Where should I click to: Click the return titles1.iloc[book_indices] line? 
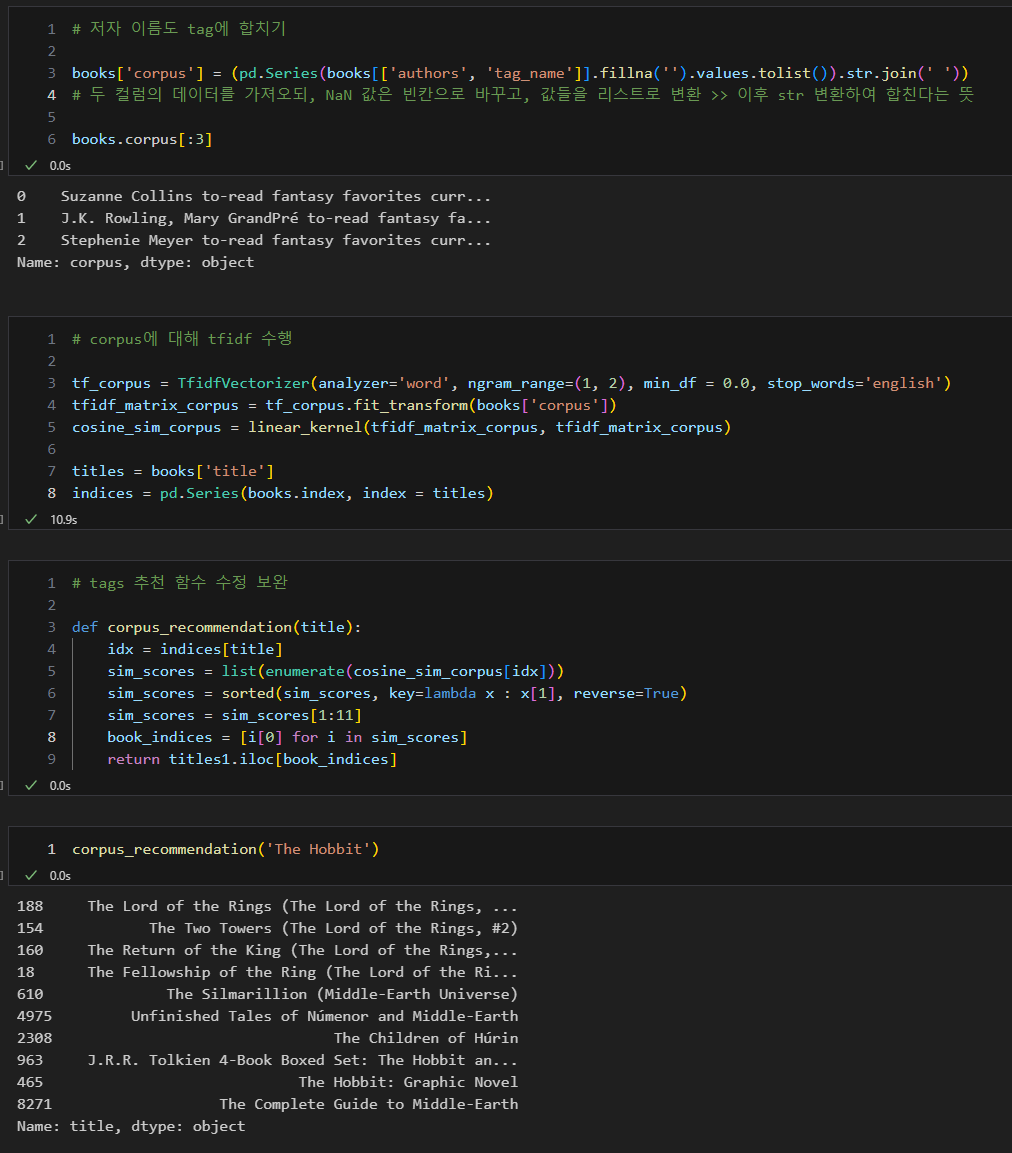click(252, 760)
